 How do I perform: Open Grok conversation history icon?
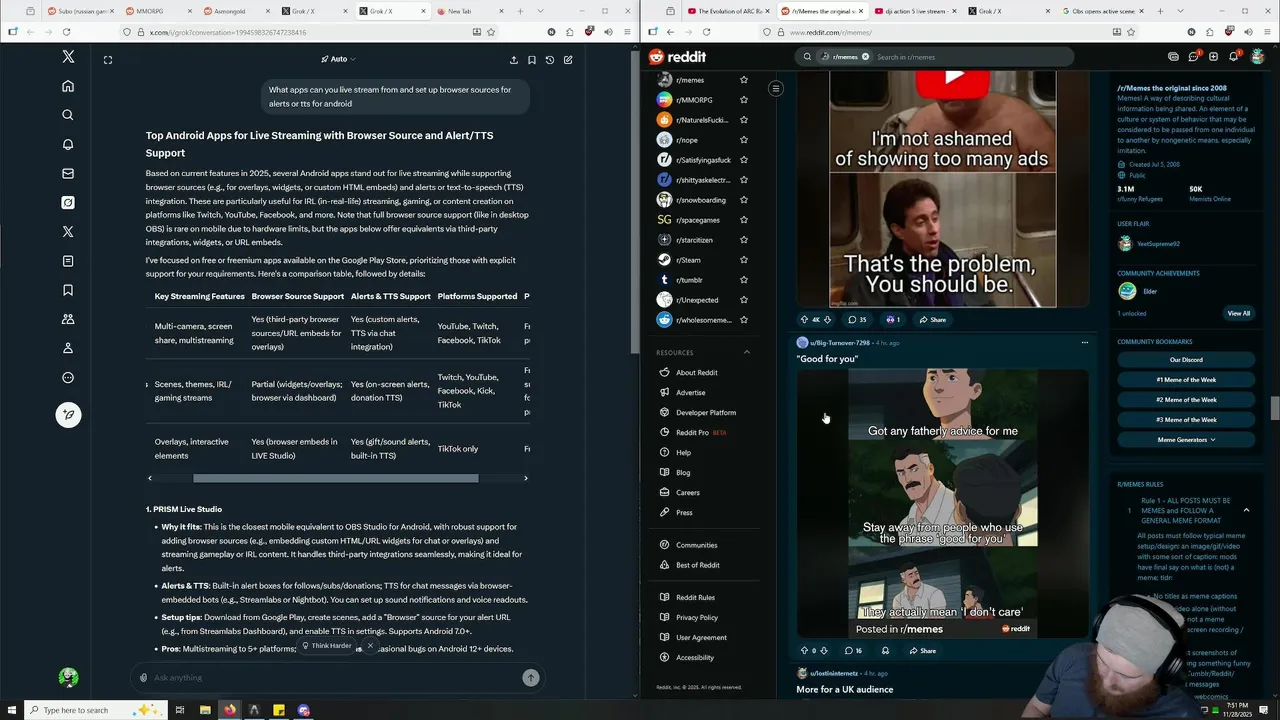tap(550, 60)
